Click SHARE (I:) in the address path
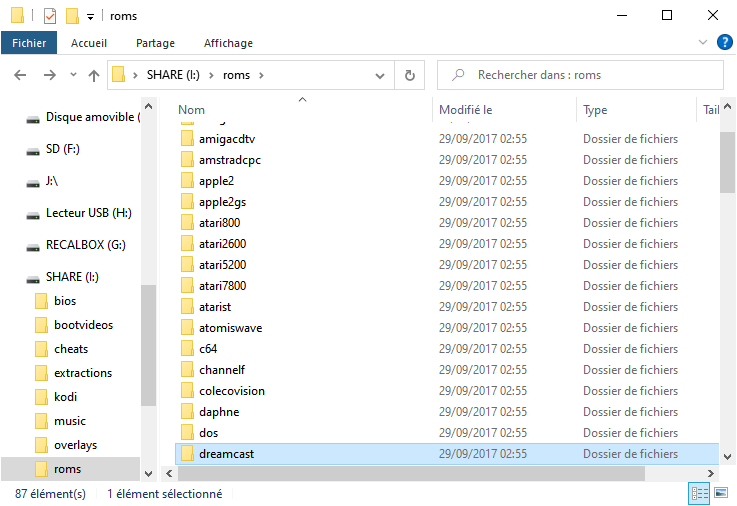This screenshot has height=506, width=737. coord(178,75)
